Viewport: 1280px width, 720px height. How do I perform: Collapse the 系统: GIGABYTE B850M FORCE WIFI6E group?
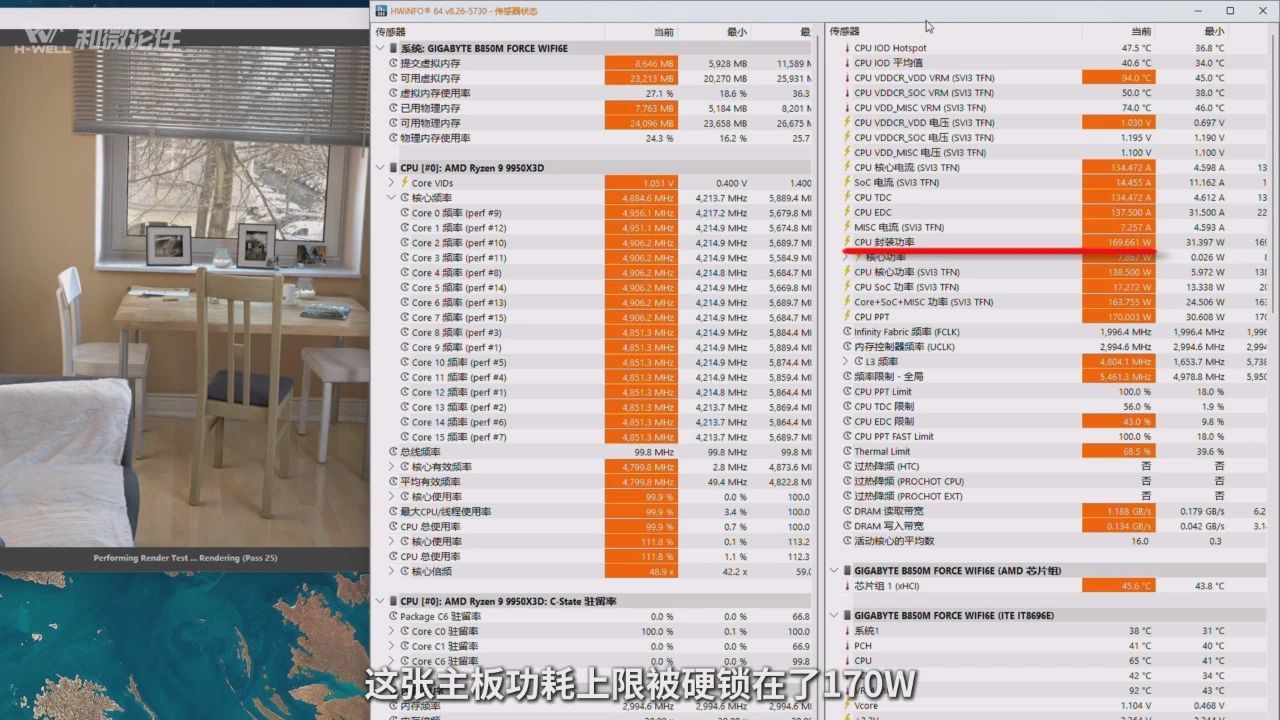point(380,48)
